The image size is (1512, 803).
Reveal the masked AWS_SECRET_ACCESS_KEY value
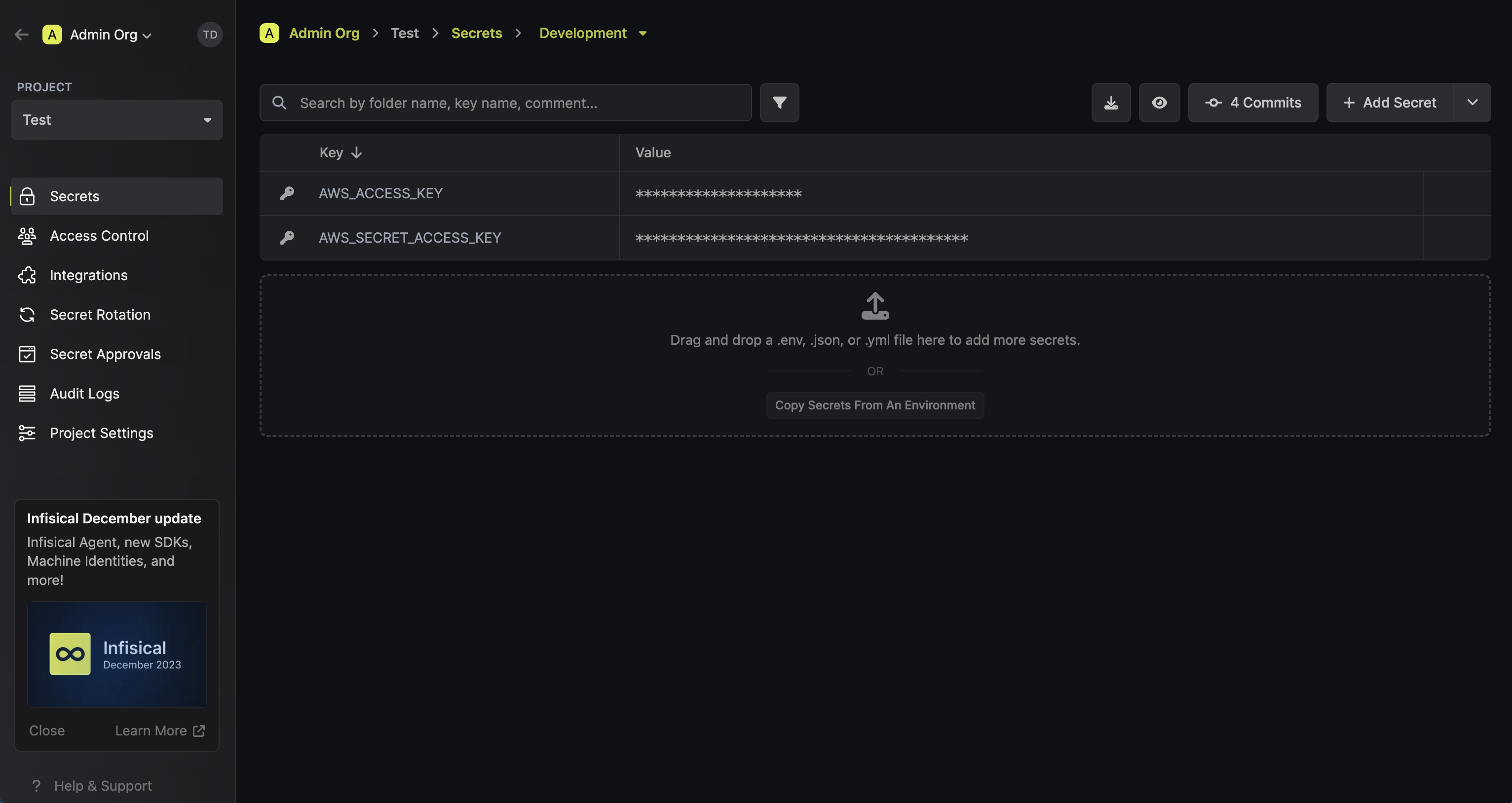coord(802,238)
